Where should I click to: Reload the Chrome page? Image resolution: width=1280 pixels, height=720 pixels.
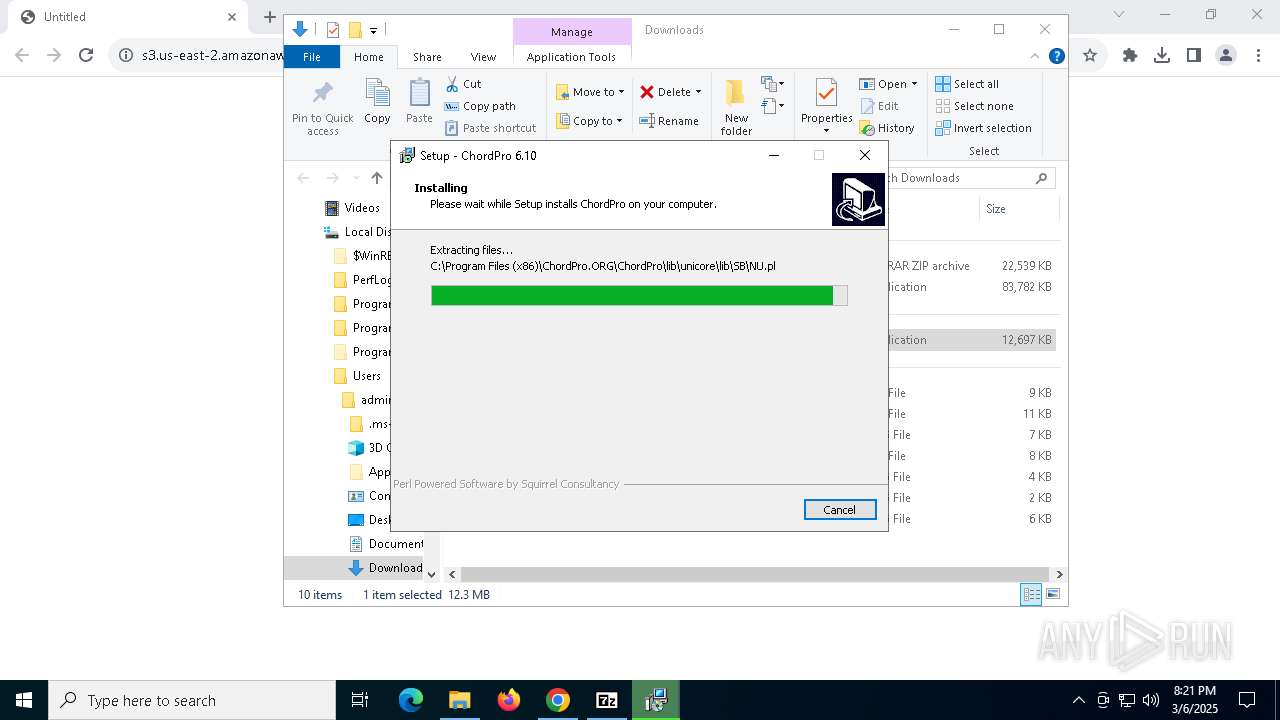86,56
